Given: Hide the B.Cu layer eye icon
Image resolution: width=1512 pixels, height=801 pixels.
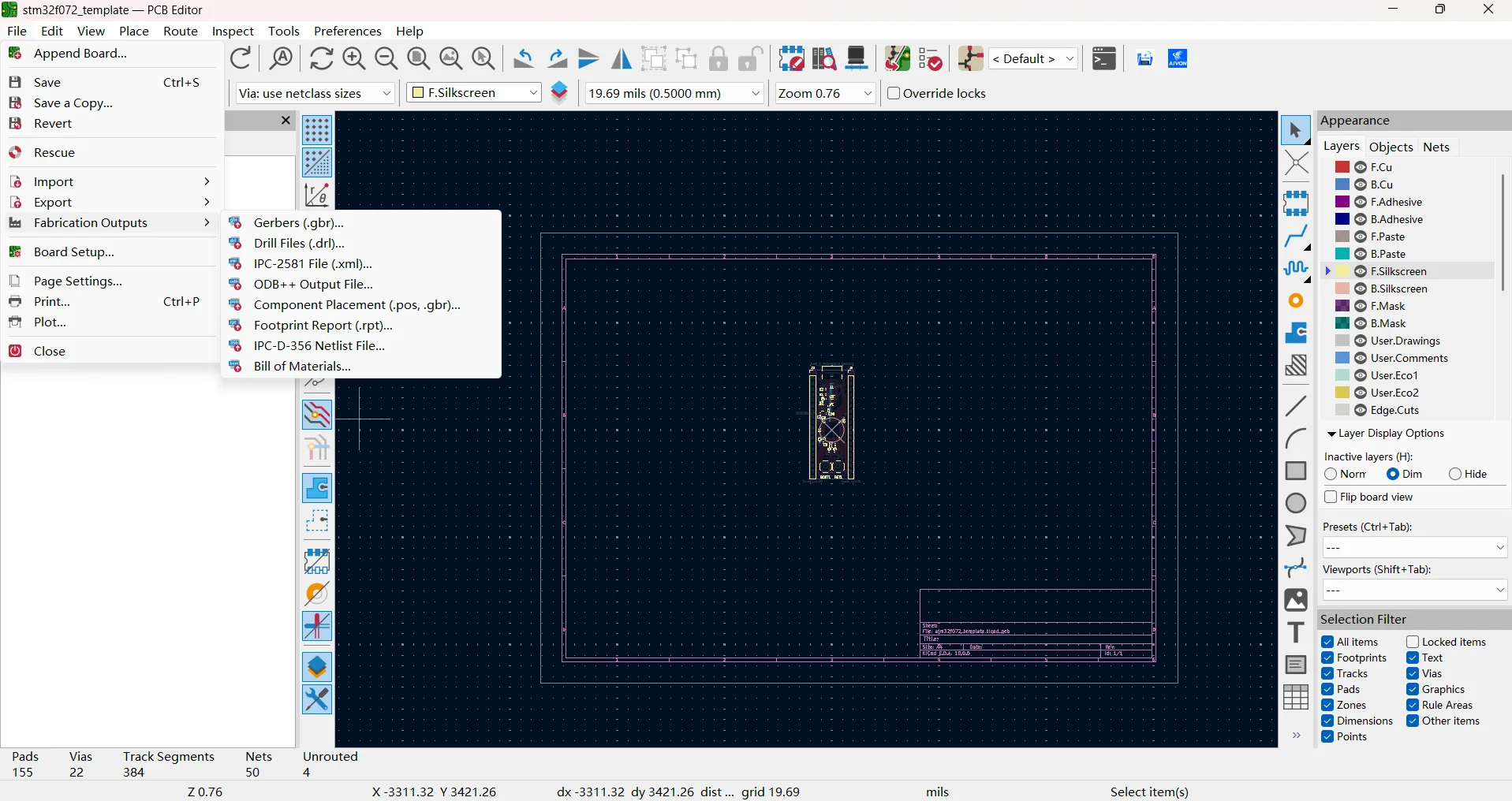Looking at the screenshot, I should [1361, 184].
